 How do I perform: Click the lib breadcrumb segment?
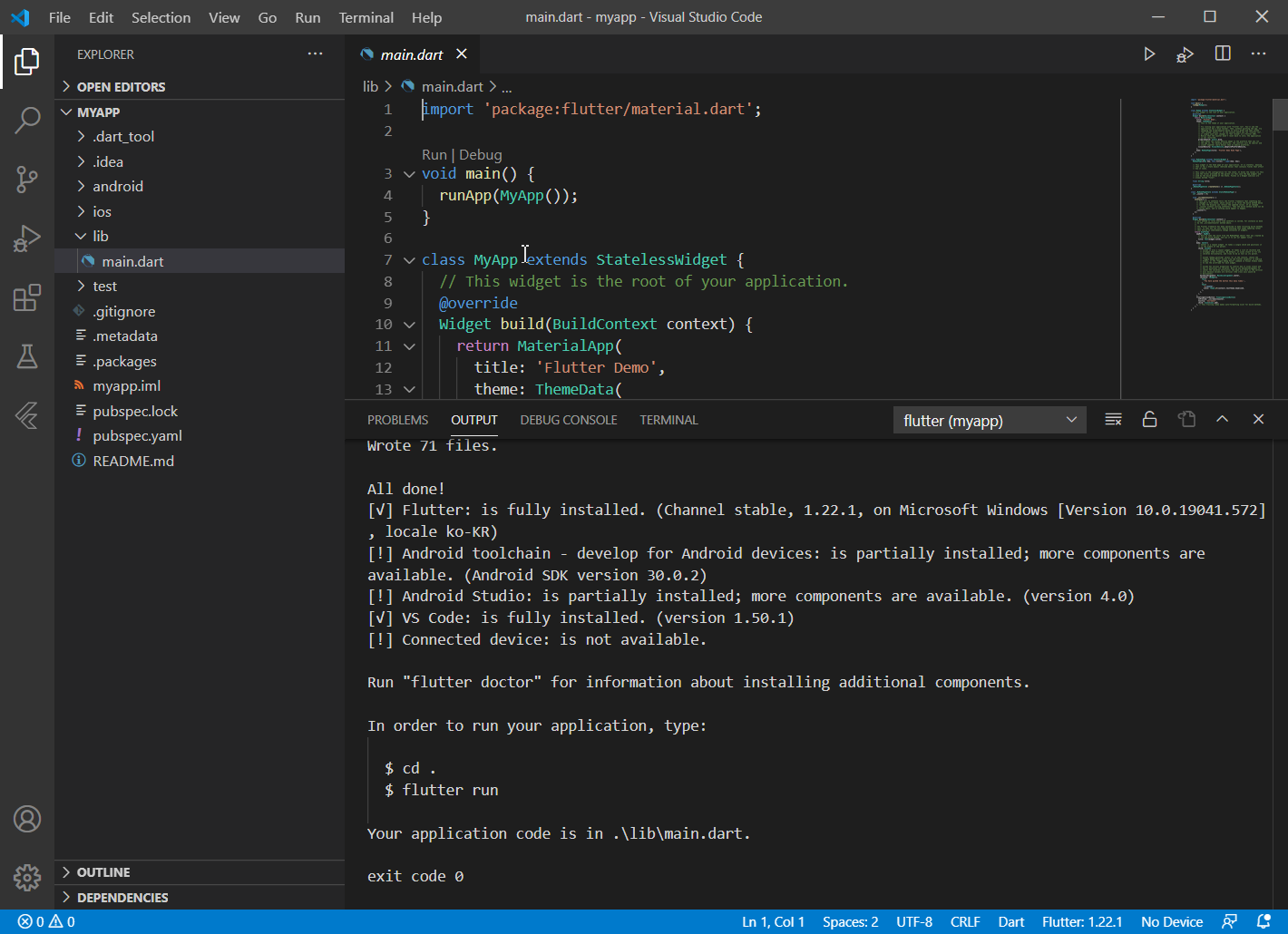[370, 86]
